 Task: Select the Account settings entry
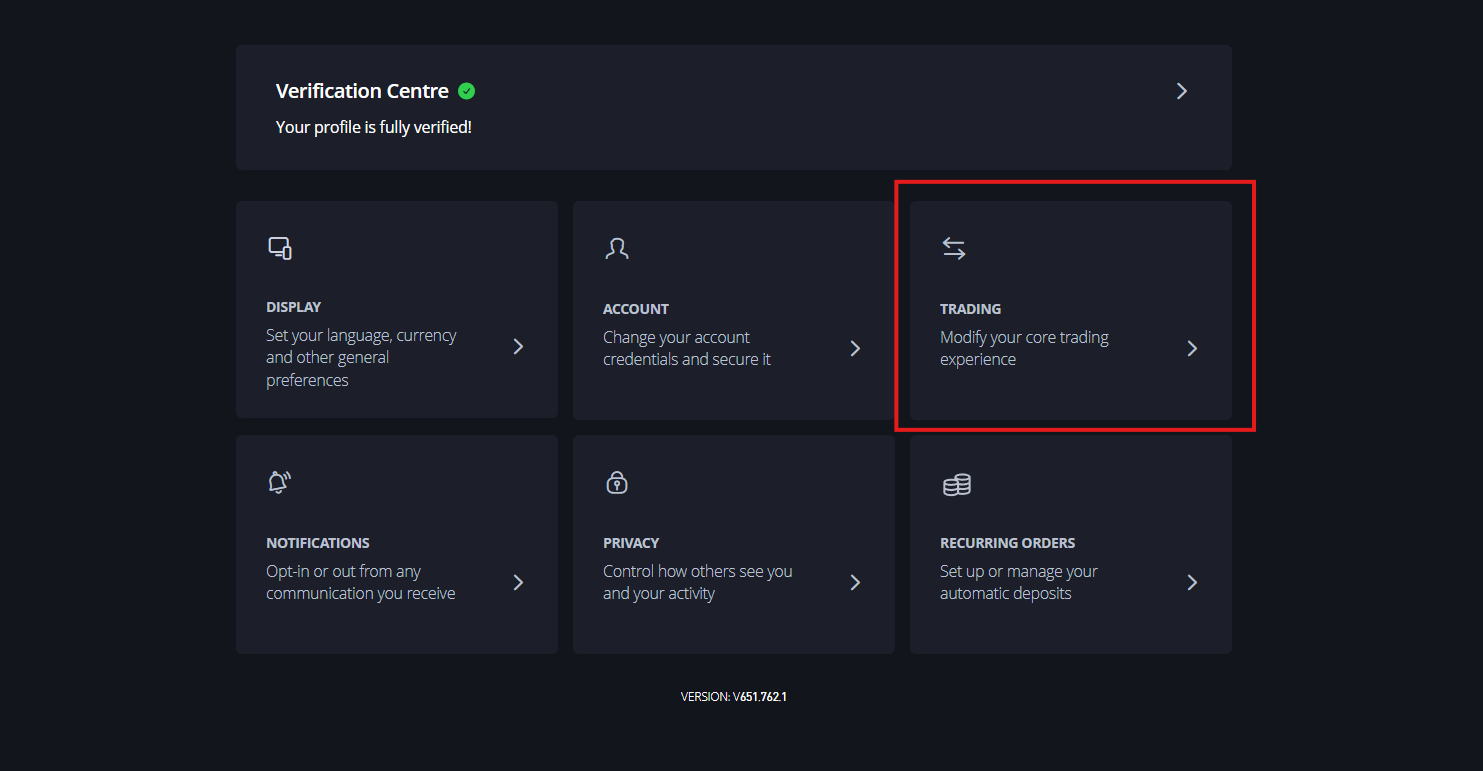coord(733,309)
